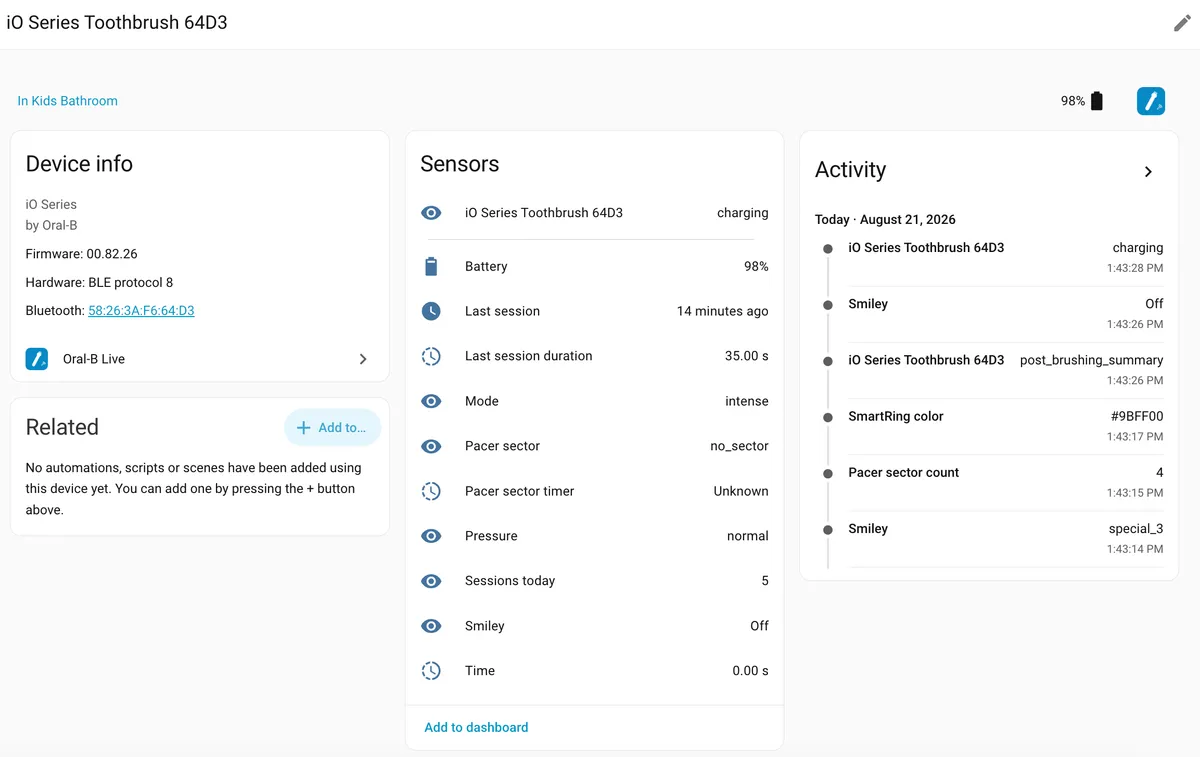The height and width of the screenshot is (757, 1200).
Task: Open full Activity log via arrow
Action: tap(1148, 172)
